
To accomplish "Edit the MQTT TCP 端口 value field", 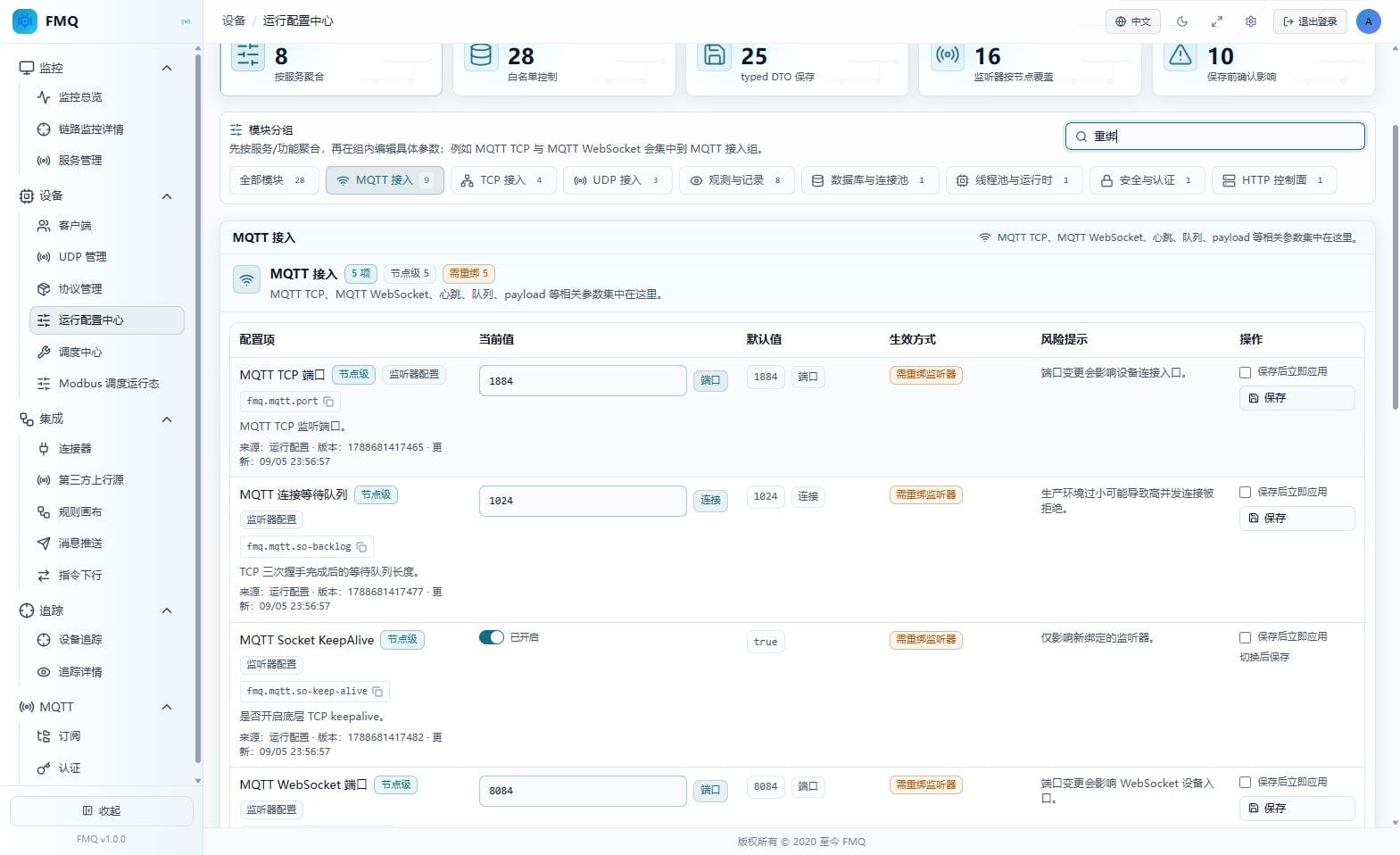I will click(x=583, y=381).
